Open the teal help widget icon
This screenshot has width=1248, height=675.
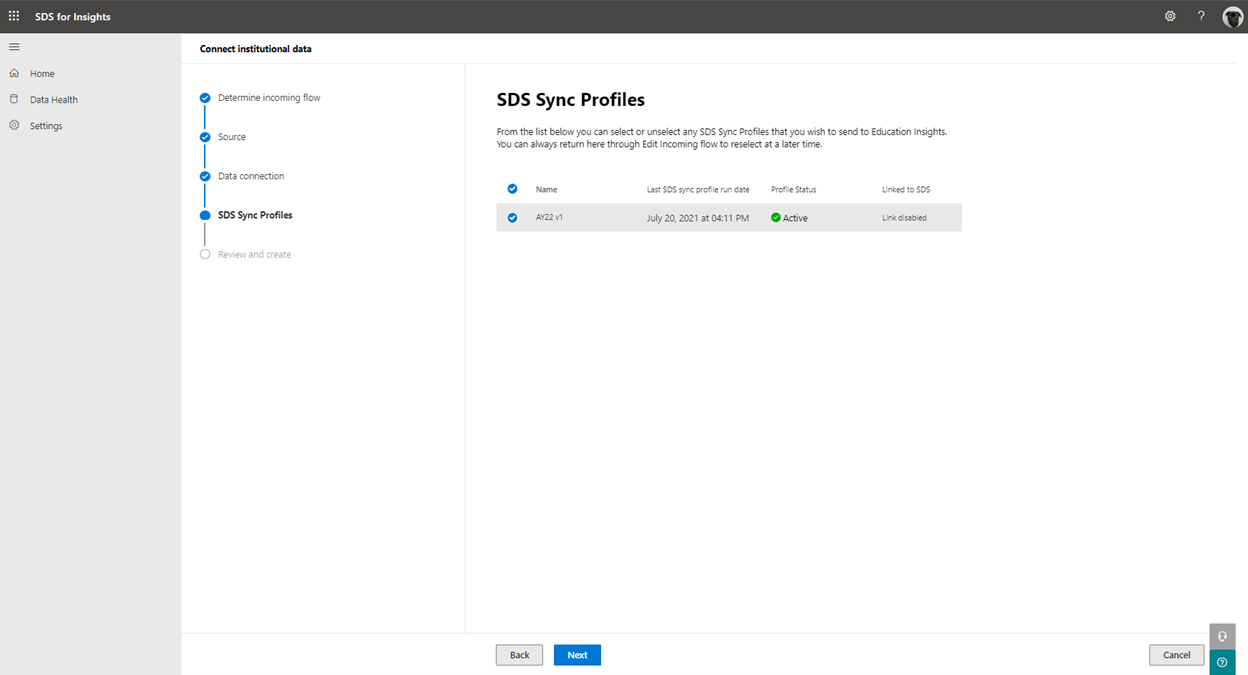click(x=1222, y=662)
